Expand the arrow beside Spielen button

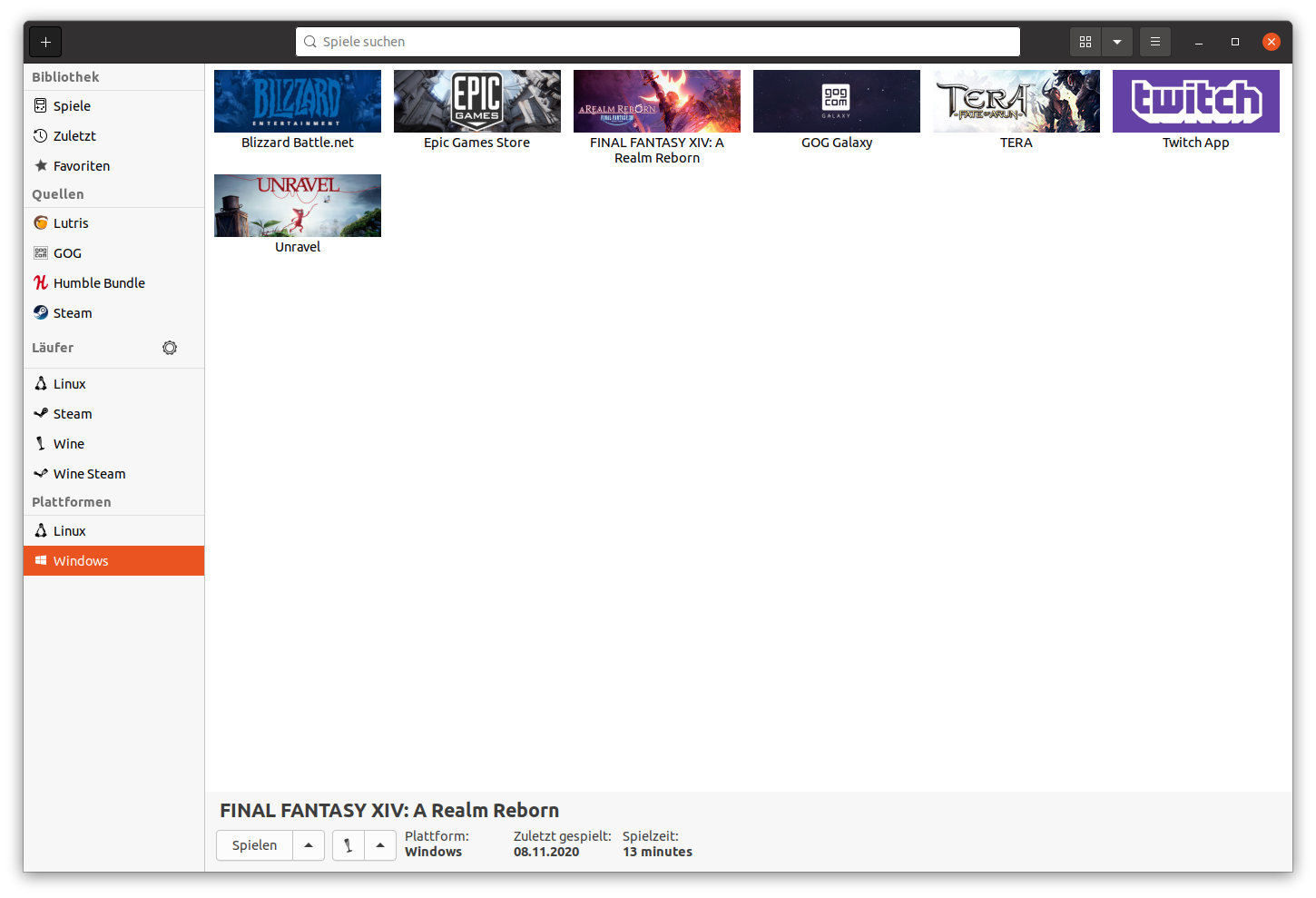(x=309, y=845)
